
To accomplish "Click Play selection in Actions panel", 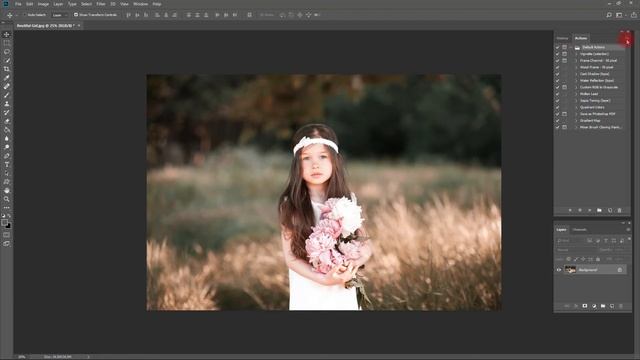I will [589, 210].
